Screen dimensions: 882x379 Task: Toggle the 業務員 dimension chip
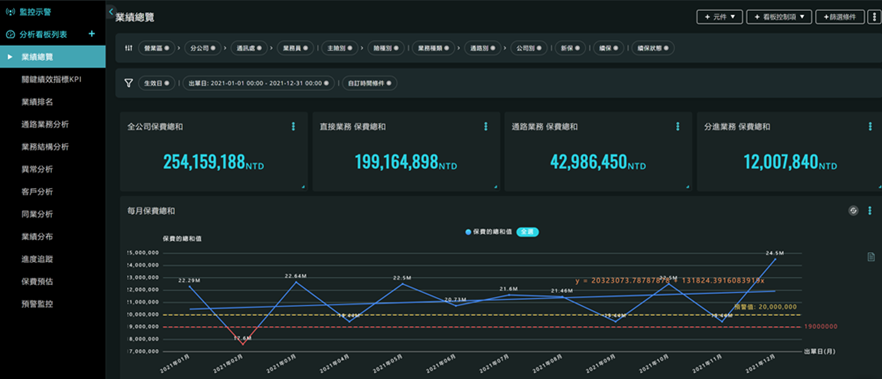295,48
